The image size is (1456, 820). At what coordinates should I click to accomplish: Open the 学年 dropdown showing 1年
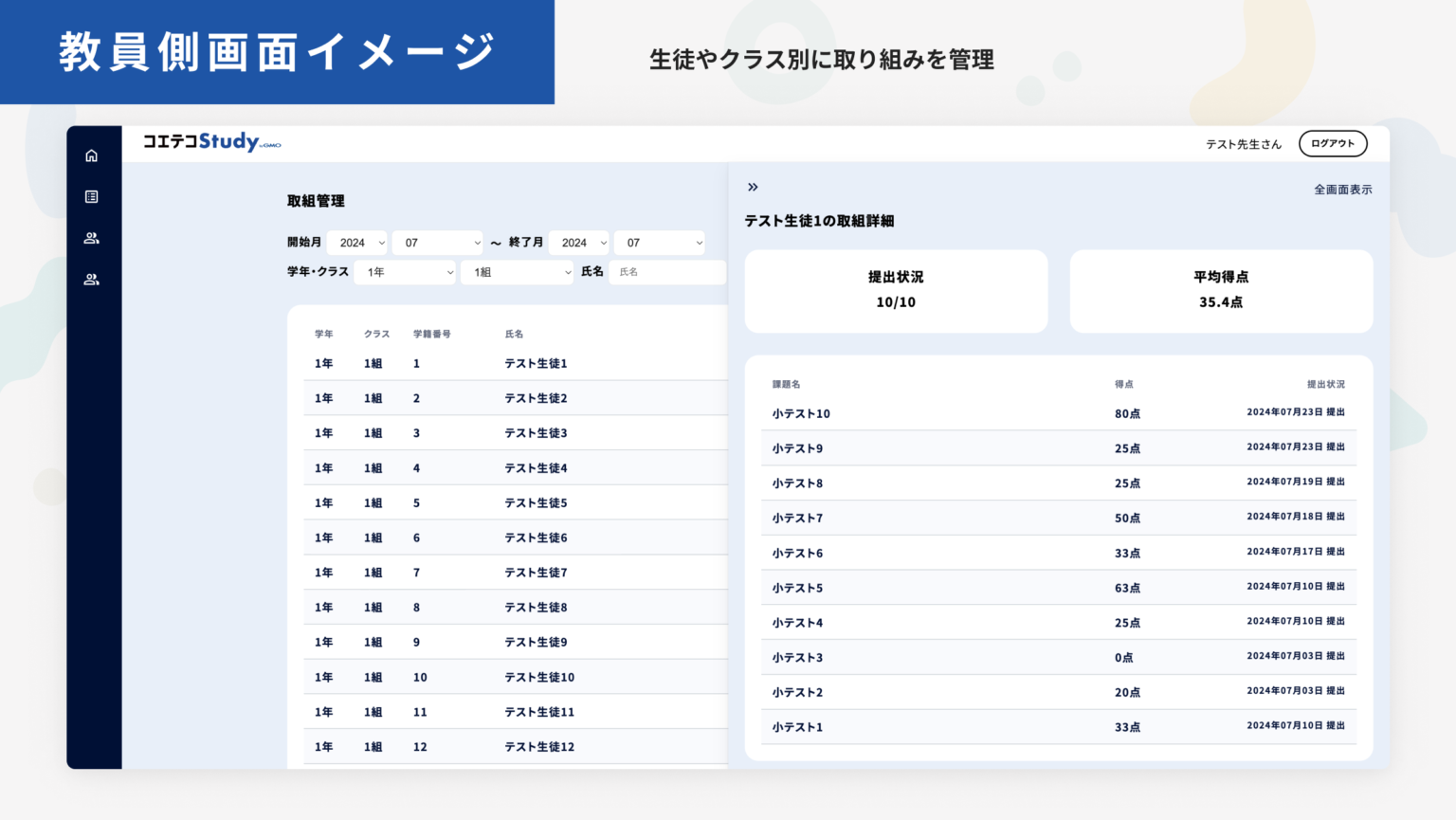click(x=405, y=272)
